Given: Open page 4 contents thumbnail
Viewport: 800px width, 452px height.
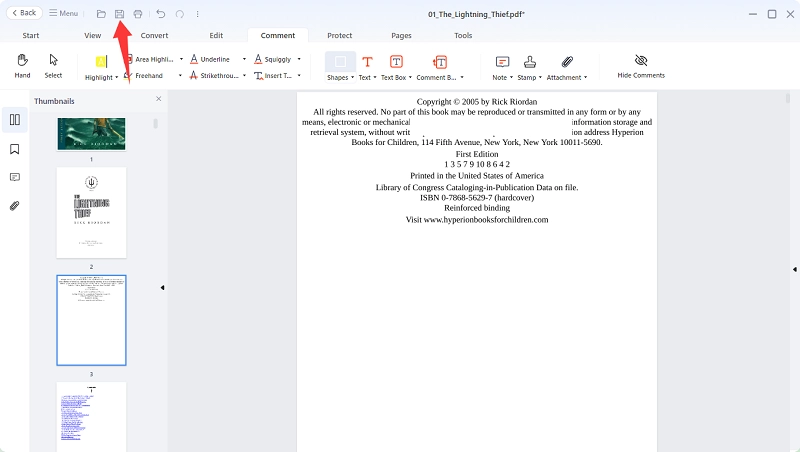Looking at the screenshot, I should click(x=91, y=417).
